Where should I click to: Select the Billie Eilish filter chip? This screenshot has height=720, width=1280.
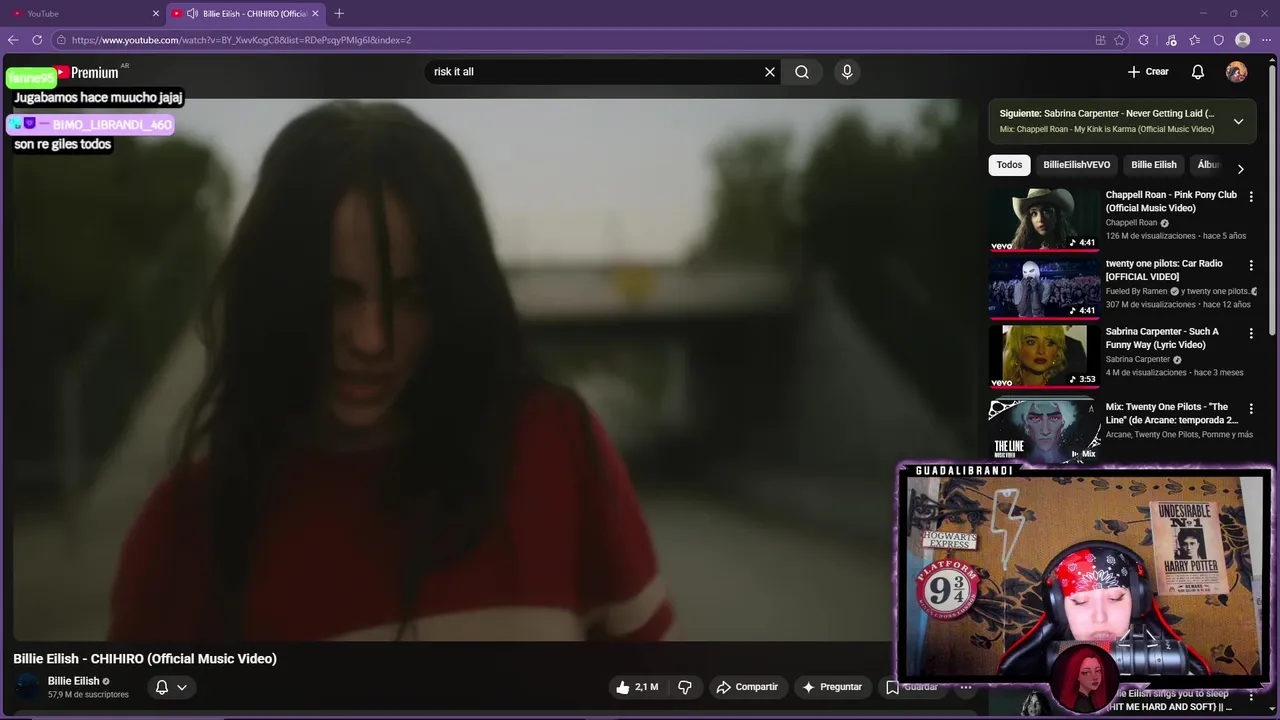pyautogui.click(x=1153, y=165)
